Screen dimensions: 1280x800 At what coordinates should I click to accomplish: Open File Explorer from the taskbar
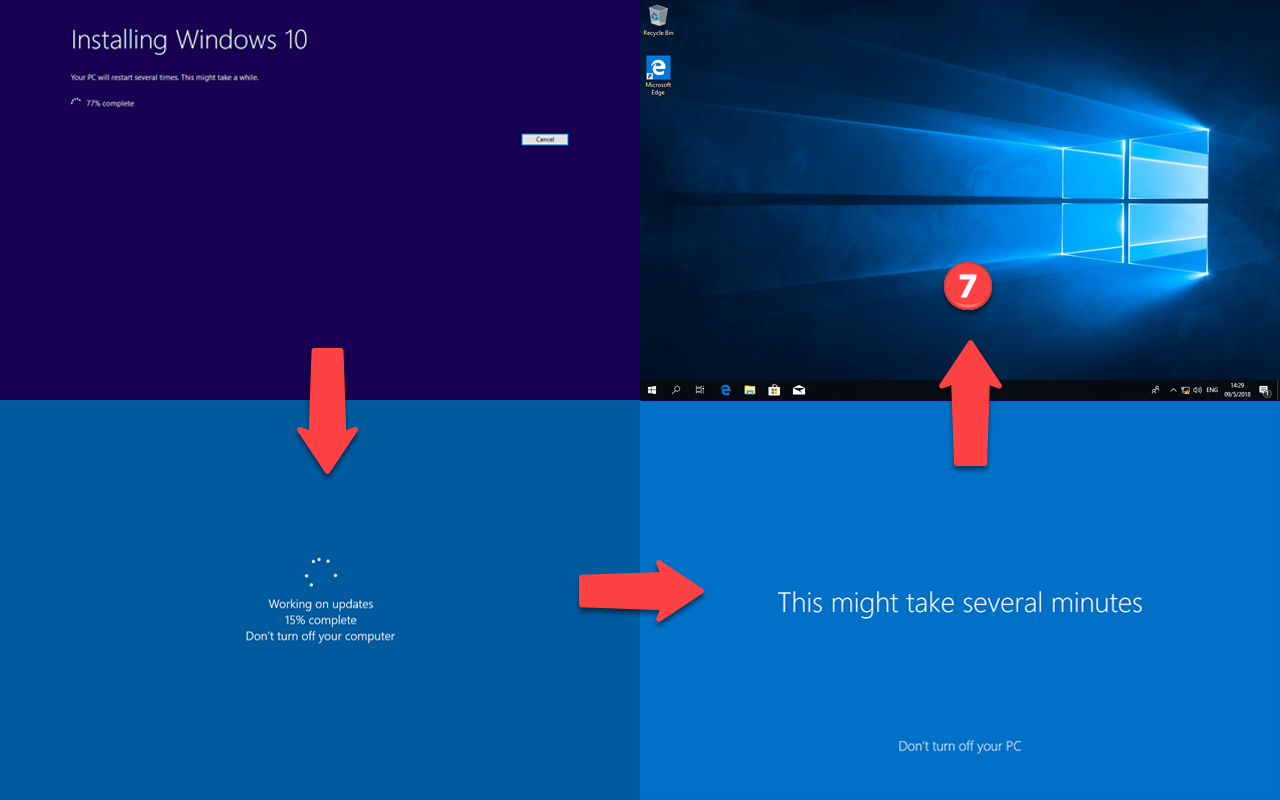(750, 390)
